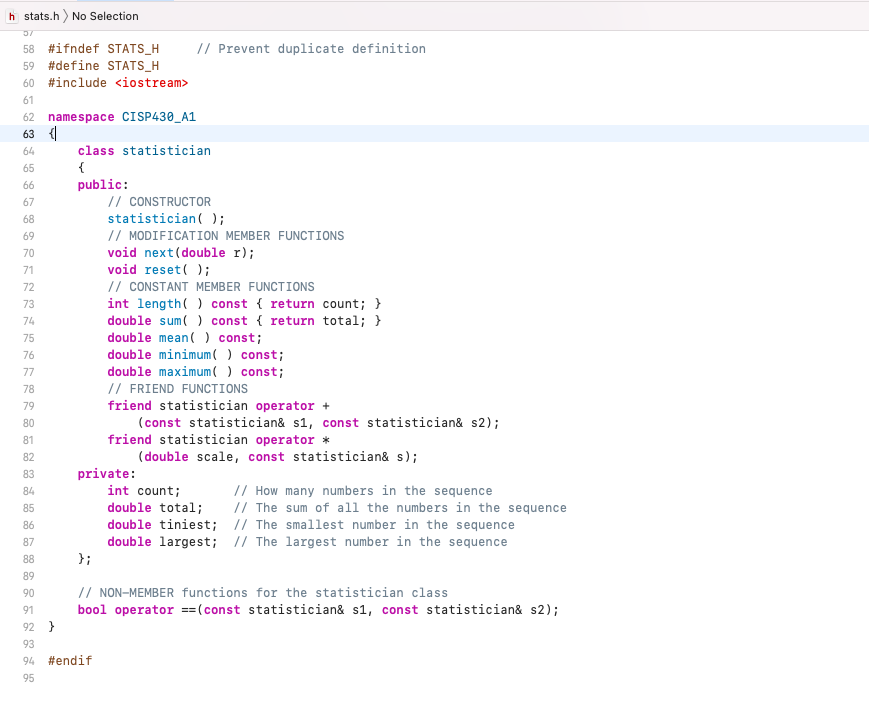The image size is (869, 704).
Task: Click line number 58 beside the #ifndef guard
Action: [x=29, y=48]
